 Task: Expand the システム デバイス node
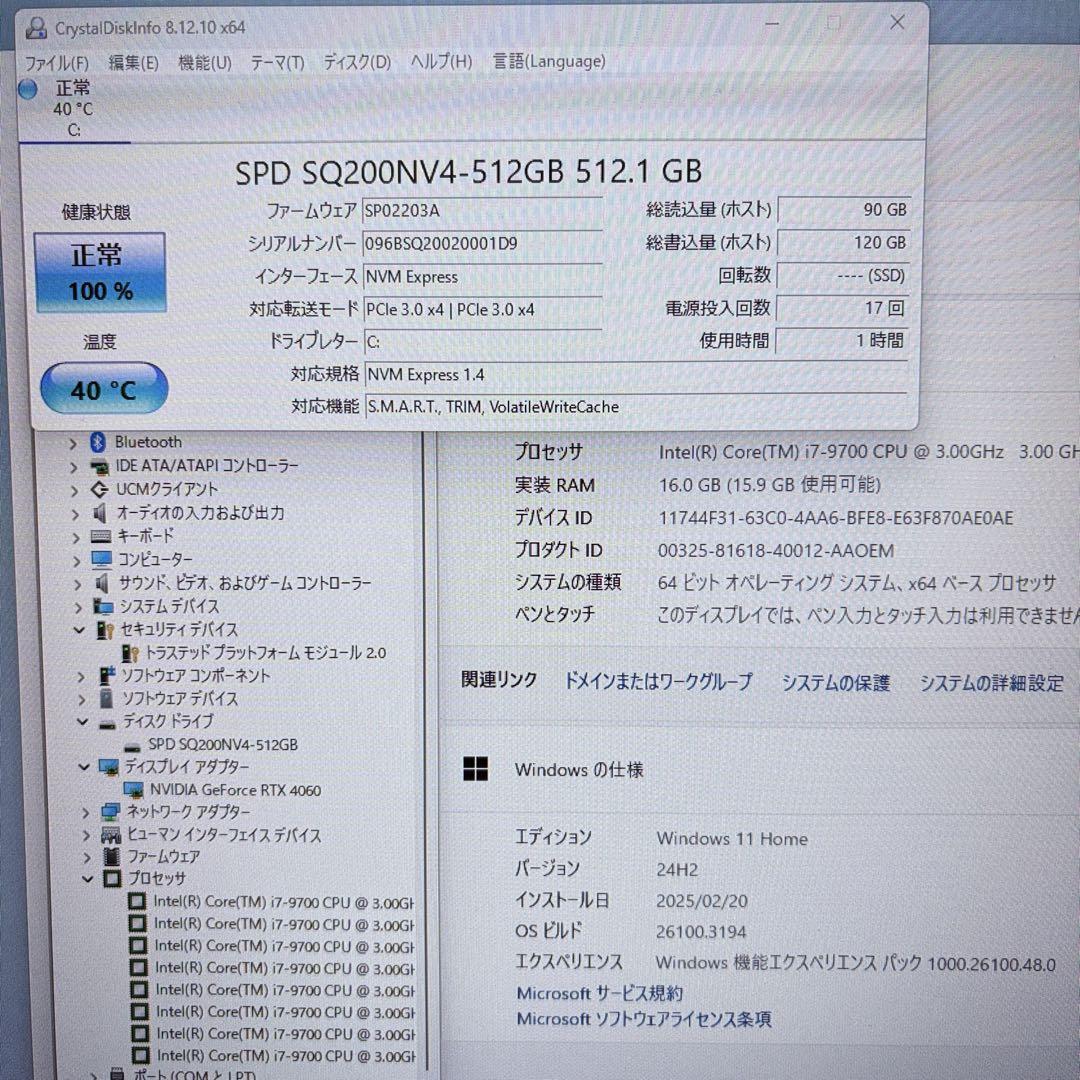(x=79, y=608)
